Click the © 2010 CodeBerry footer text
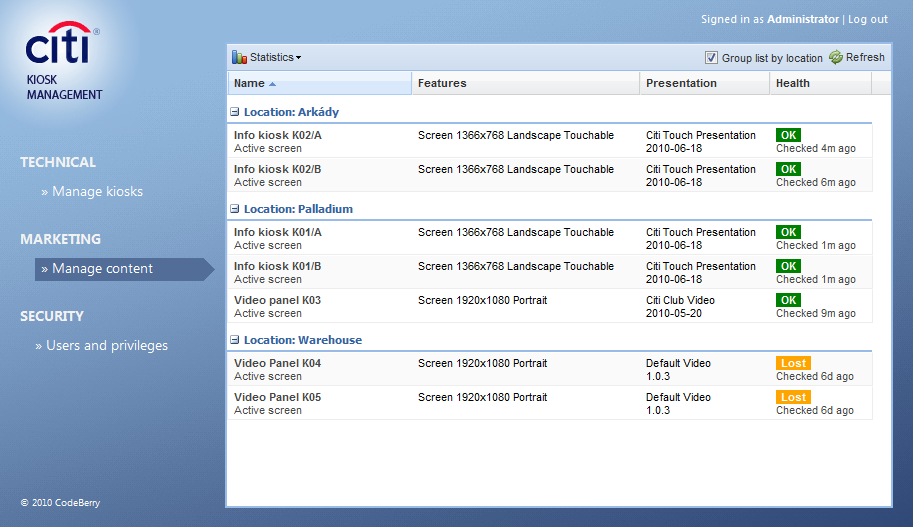913x527 pixels. tap(61, 503)
